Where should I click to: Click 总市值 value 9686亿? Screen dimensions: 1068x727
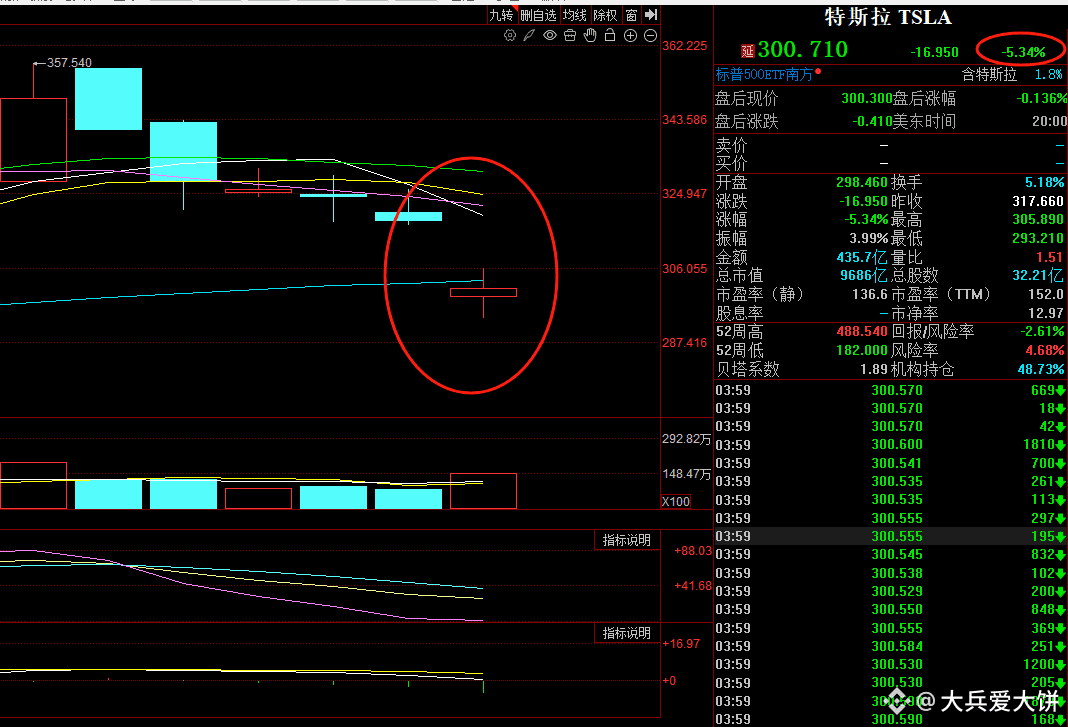864,275
